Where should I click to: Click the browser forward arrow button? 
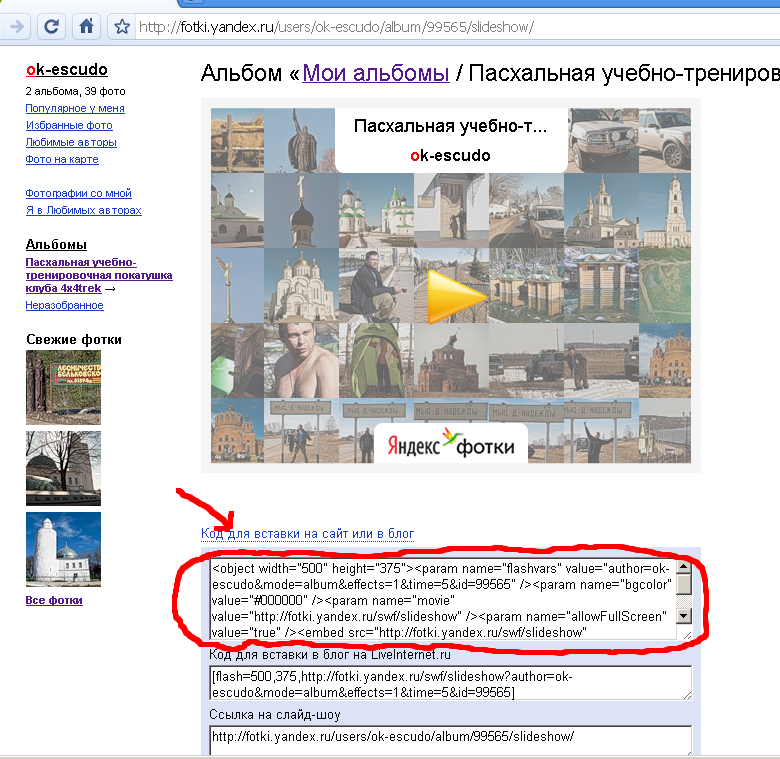(x=17, y=26)
